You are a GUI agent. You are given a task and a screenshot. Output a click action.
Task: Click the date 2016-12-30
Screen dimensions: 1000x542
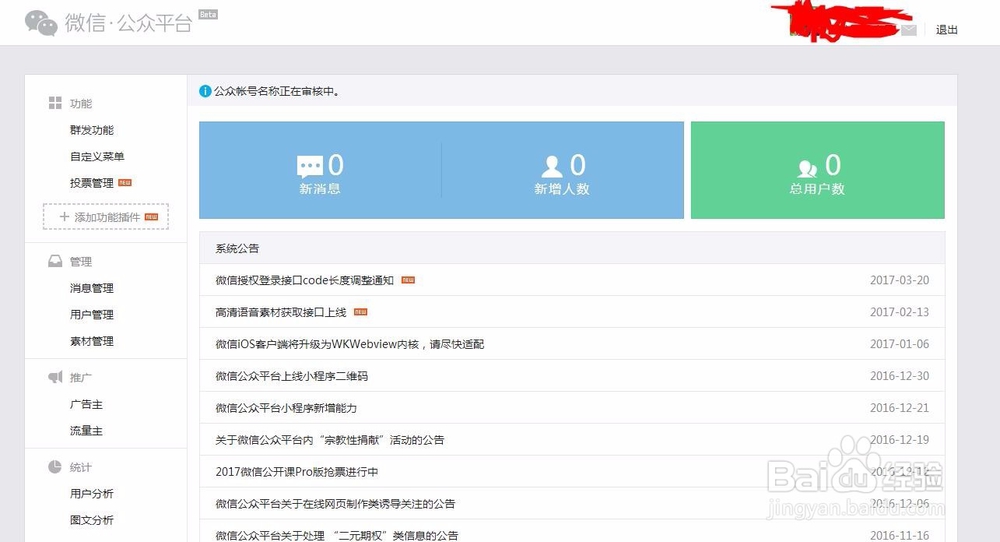pyautogui.click(x=899, y=376)
